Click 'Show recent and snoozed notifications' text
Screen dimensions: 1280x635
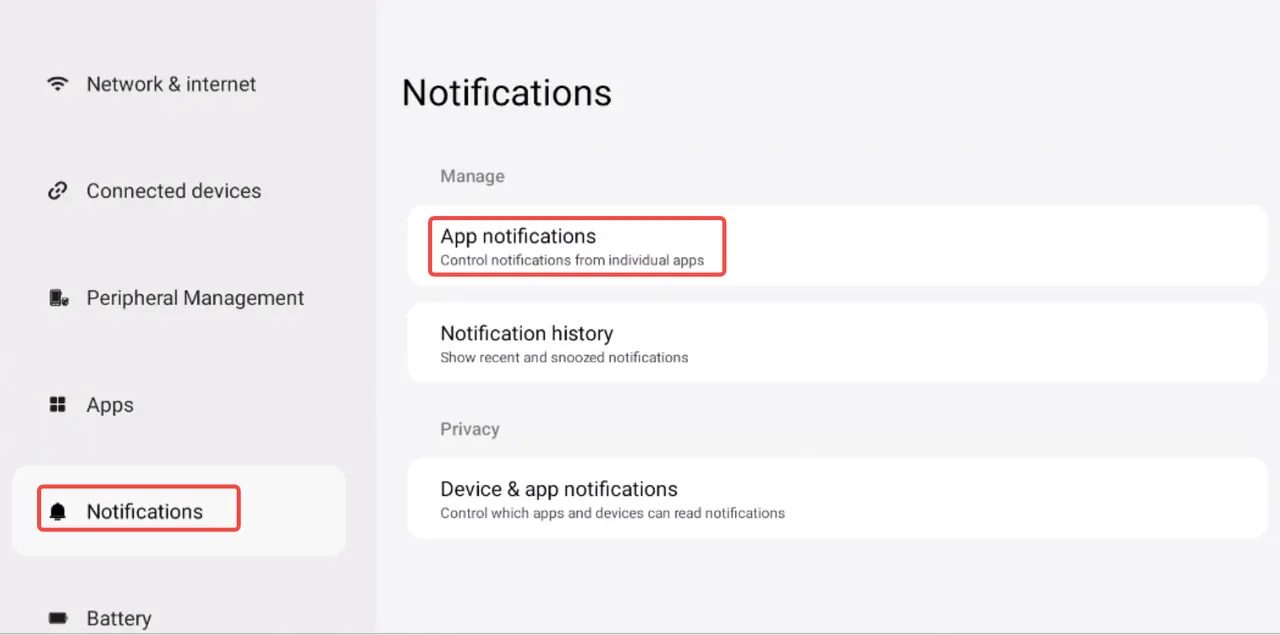click(564, 357)
